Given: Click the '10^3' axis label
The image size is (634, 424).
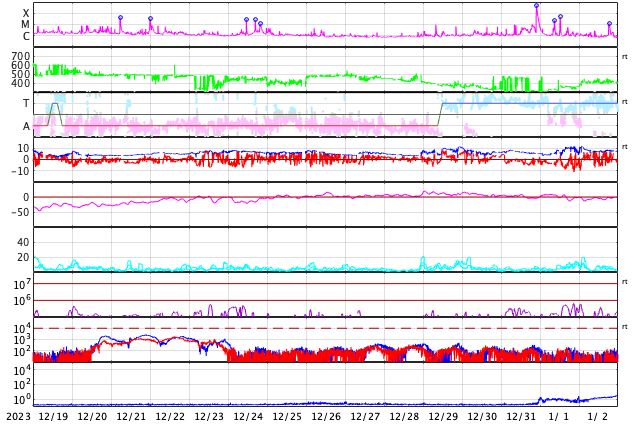Looking at the screenshot, I should (x=22, y=340).
